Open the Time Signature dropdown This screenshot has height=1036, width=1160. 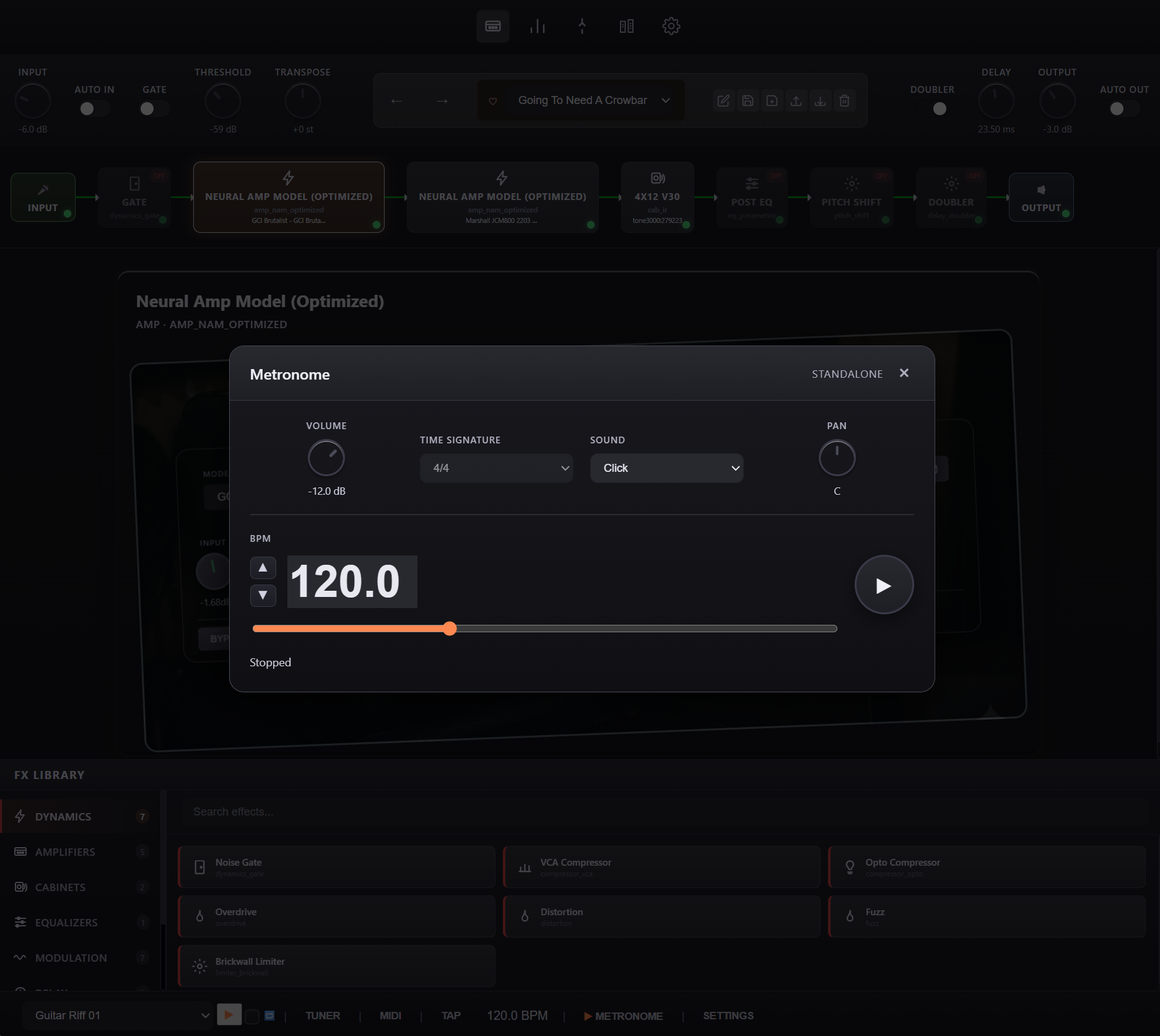[x=496, y=468]
